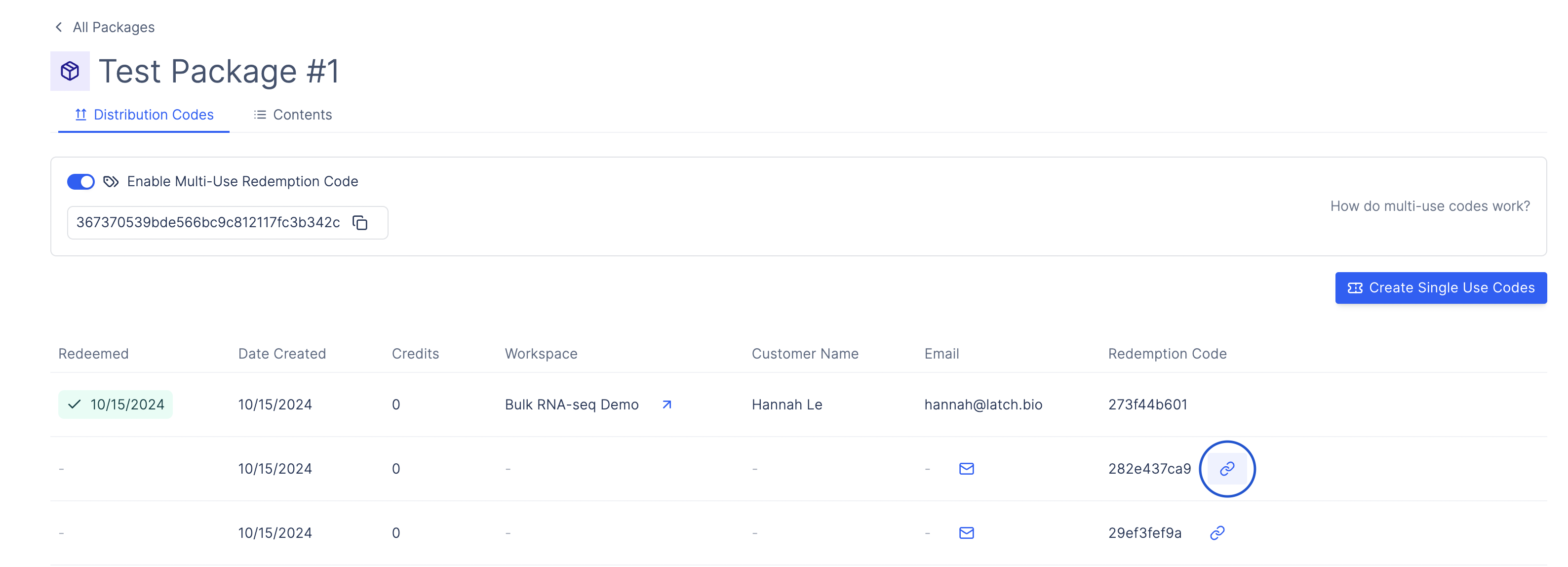Go back using the left chevron
The image size is (1568, 567).
click(58, 27)
